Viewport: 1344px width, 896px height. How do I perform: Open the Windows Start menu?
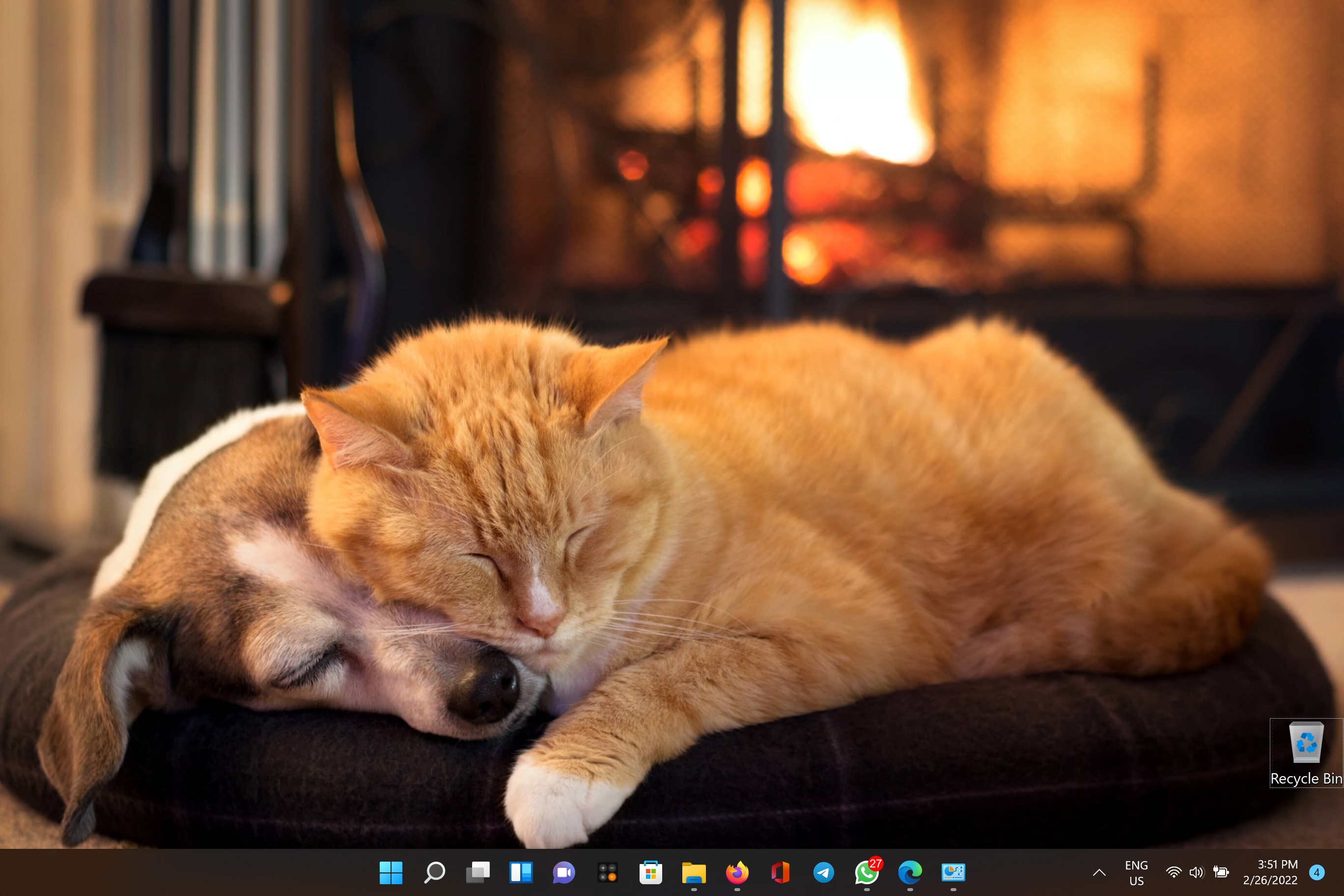point(391,872)
